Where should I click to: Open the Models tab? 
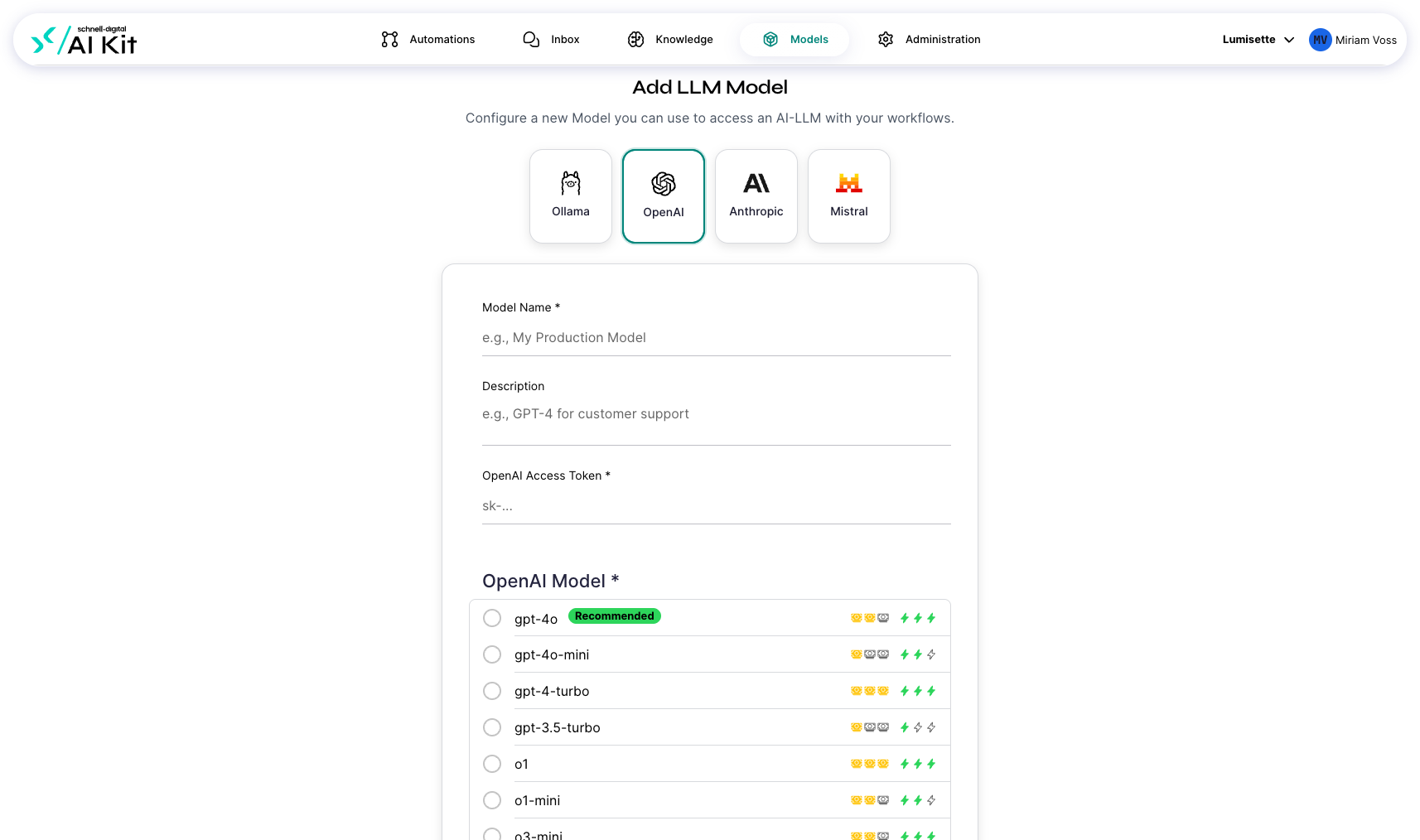(x=795, y=39)
